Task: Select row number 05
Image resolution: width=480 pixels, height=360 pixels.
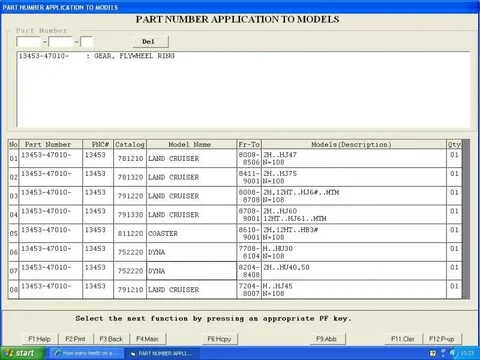Action: coord(13,233)
